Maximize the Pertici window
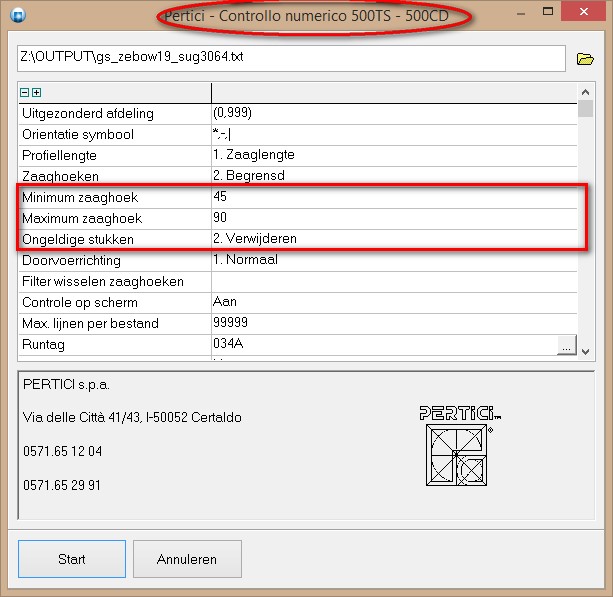613x597 pixels. pyautogui.click(x=548, y=12)
